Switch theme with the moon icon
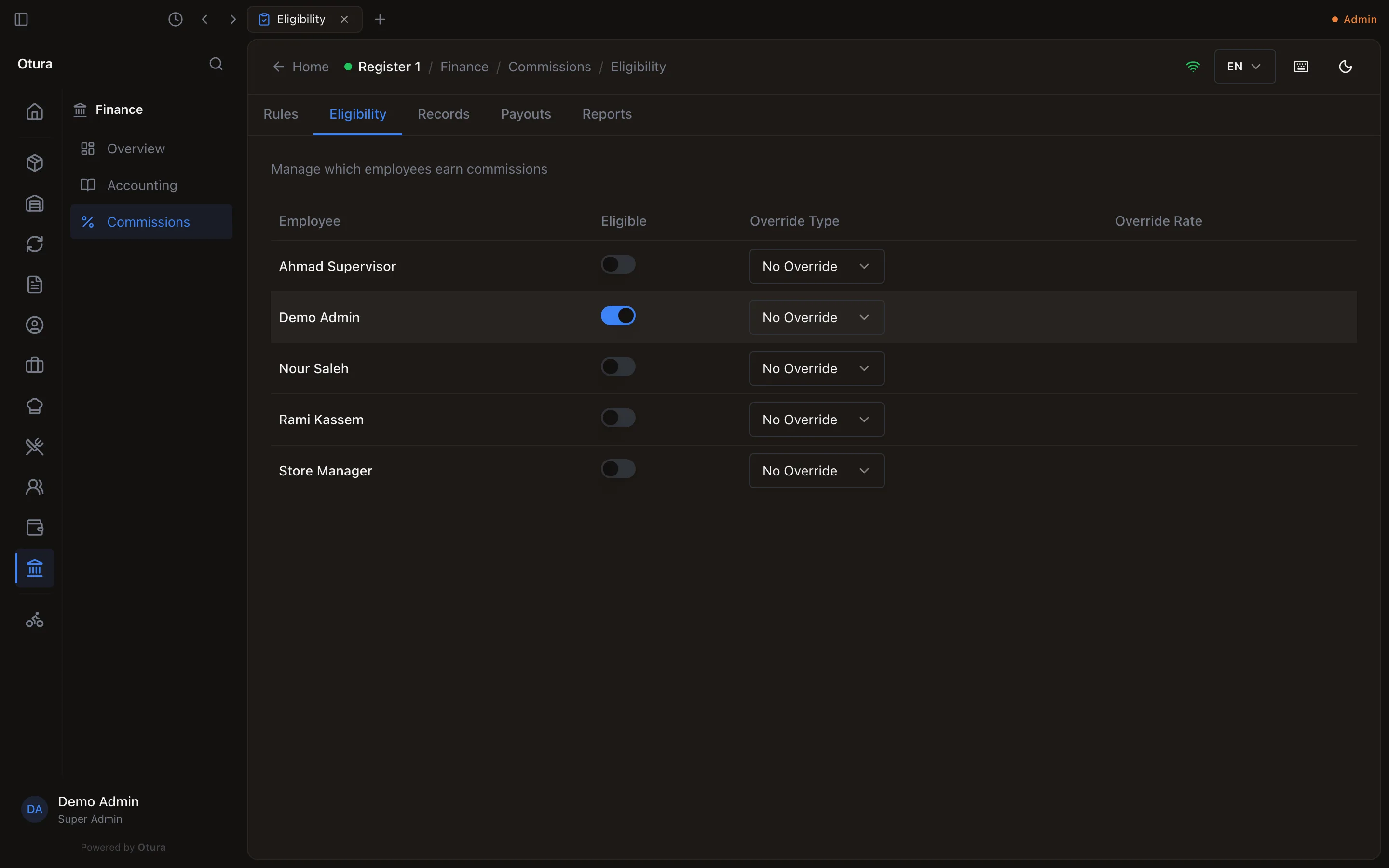 [1346, 67]
